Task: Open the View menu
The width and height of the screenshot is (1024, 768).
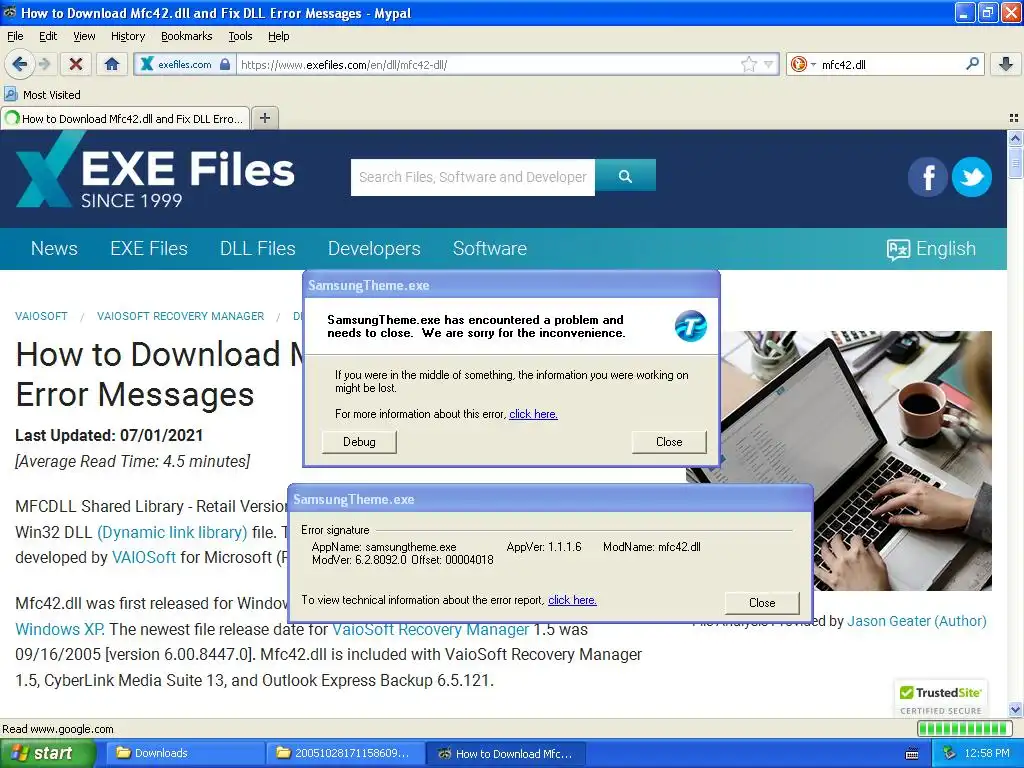Action: 84,36
